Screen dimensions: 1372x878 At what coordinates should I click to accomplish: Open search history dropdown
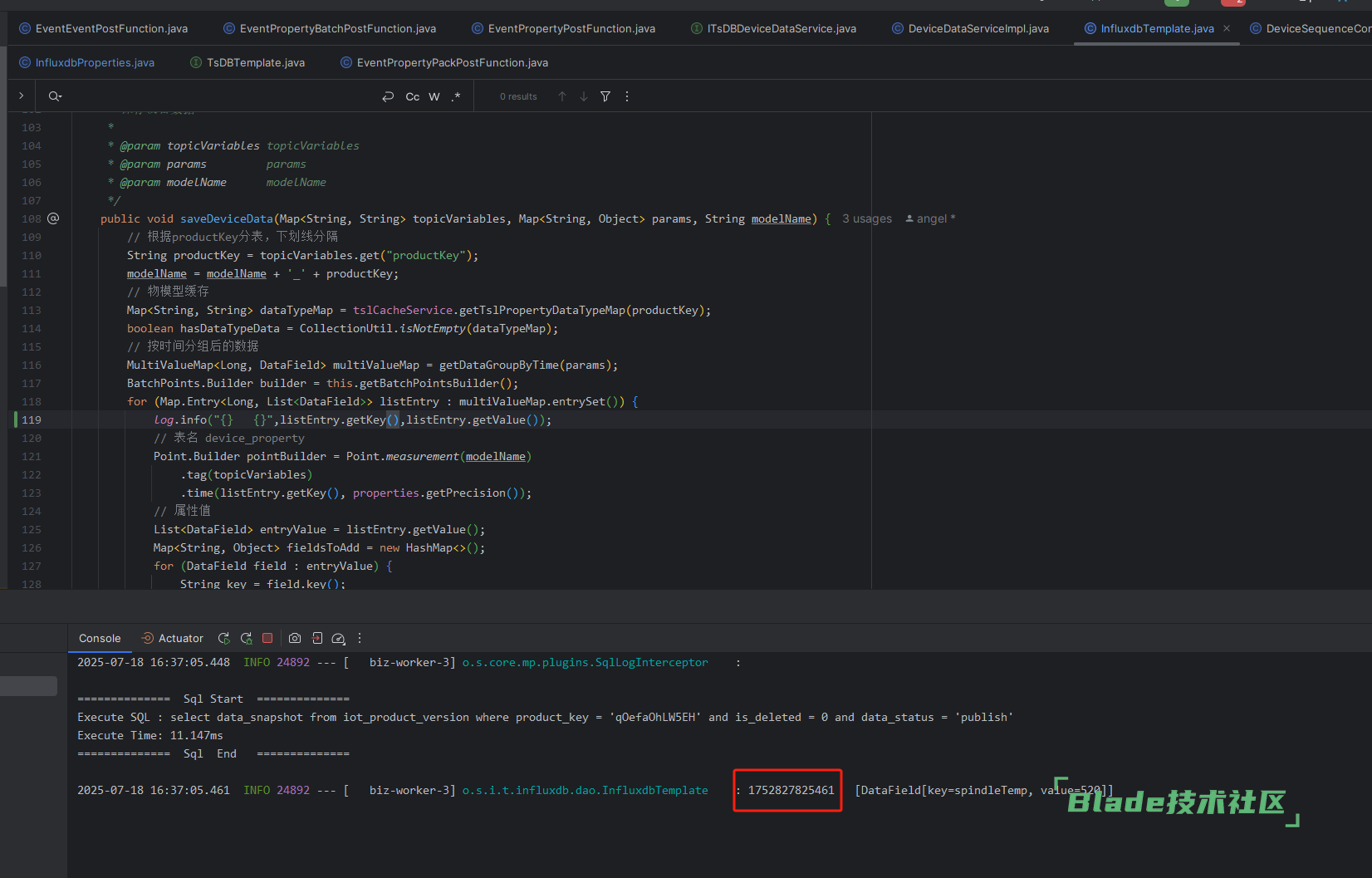click(55, 96)
